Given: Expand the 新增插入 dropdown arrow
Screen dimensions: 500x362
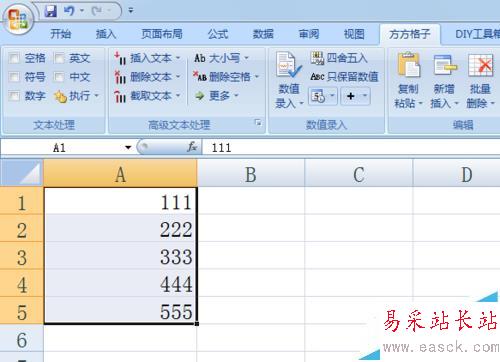Looking at the screenshot, I should pos(456,103).
